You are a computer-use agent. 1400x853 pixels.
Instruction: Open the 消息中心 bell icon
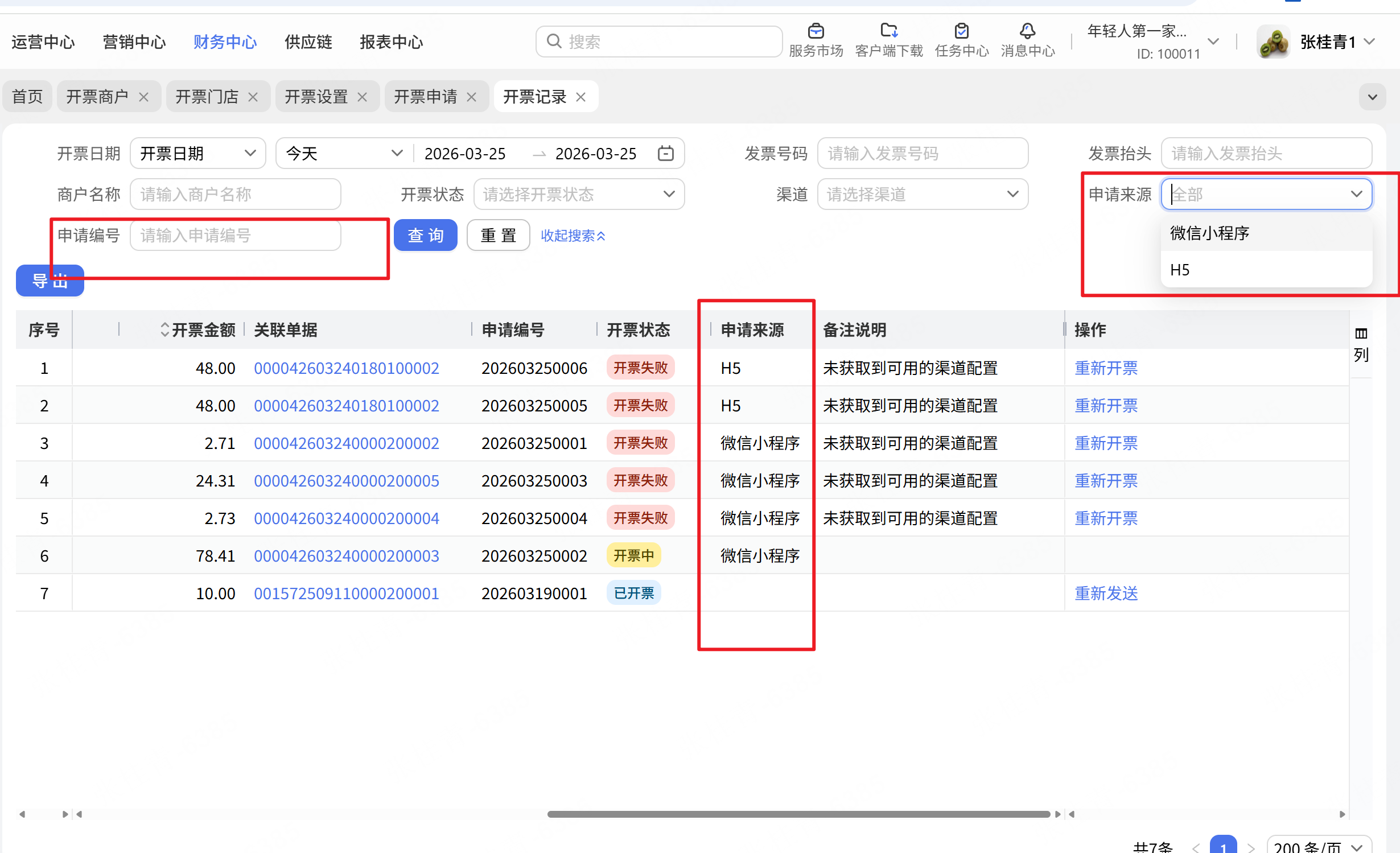(x=1027, y=31)
